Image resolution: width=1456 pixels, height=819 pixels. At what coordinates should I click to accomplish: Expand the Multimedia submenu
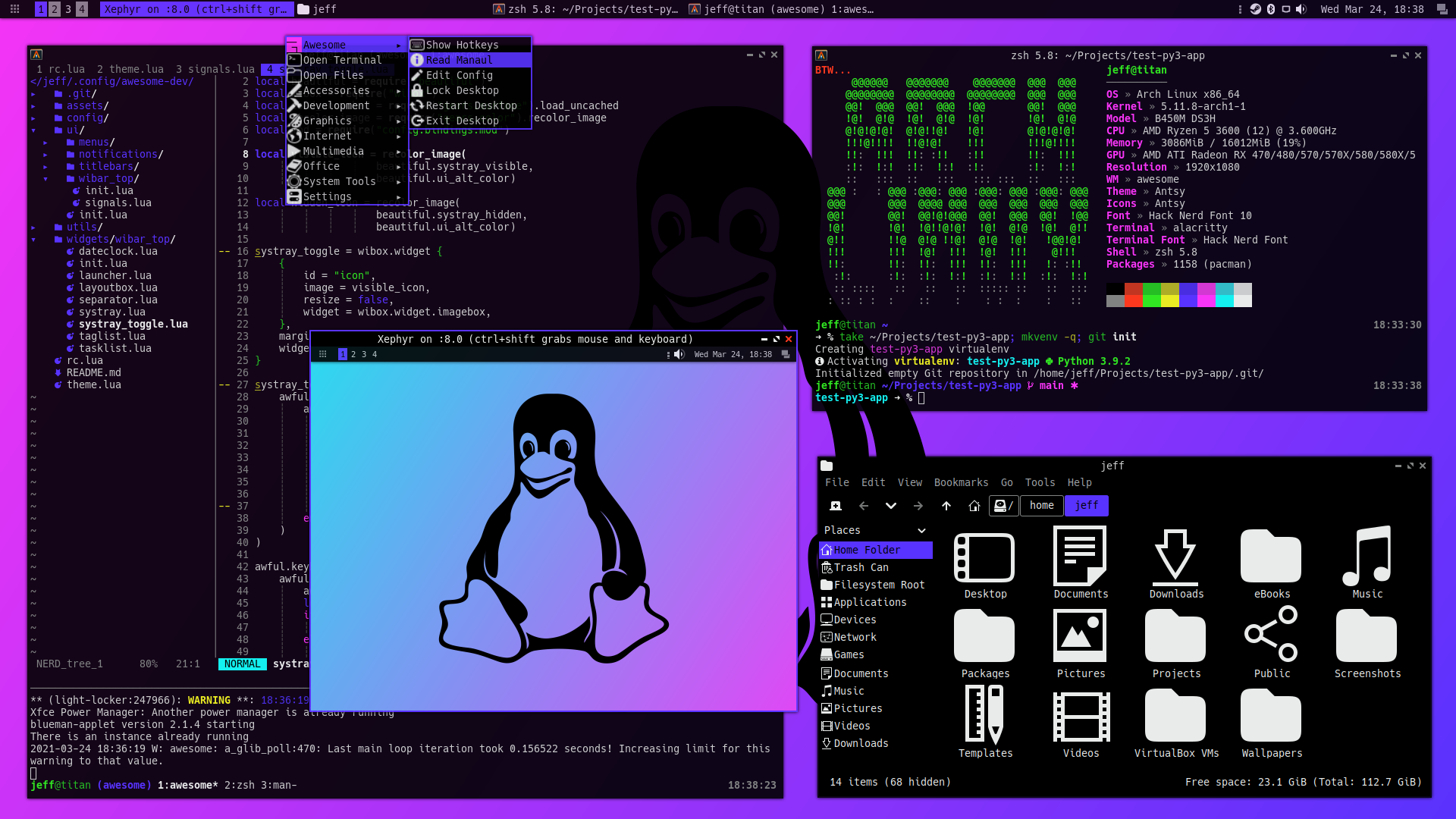click(x=347, y=151)
